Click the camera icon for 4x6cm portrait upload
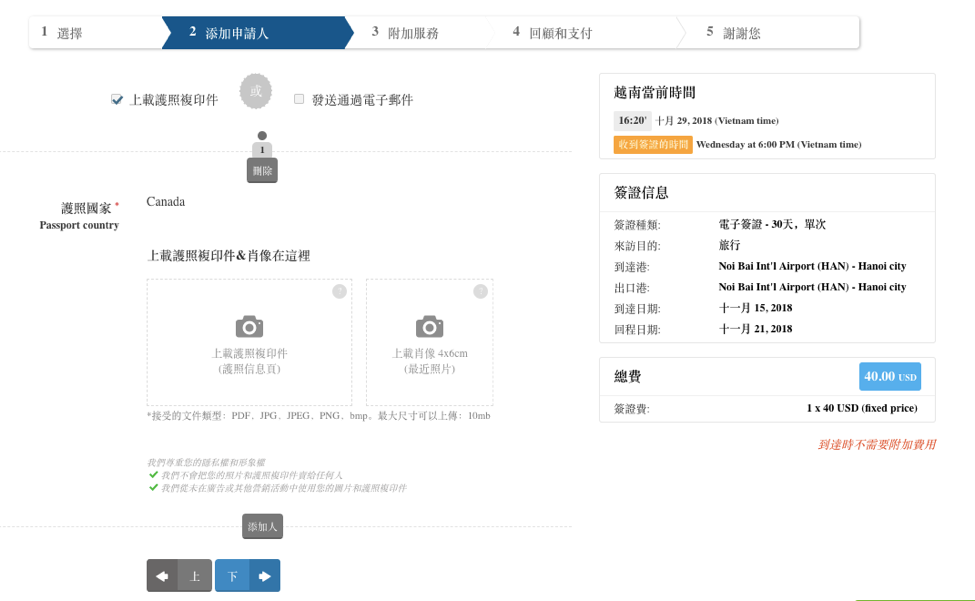Screen dimensions: 975x601 tap(429, 327)
